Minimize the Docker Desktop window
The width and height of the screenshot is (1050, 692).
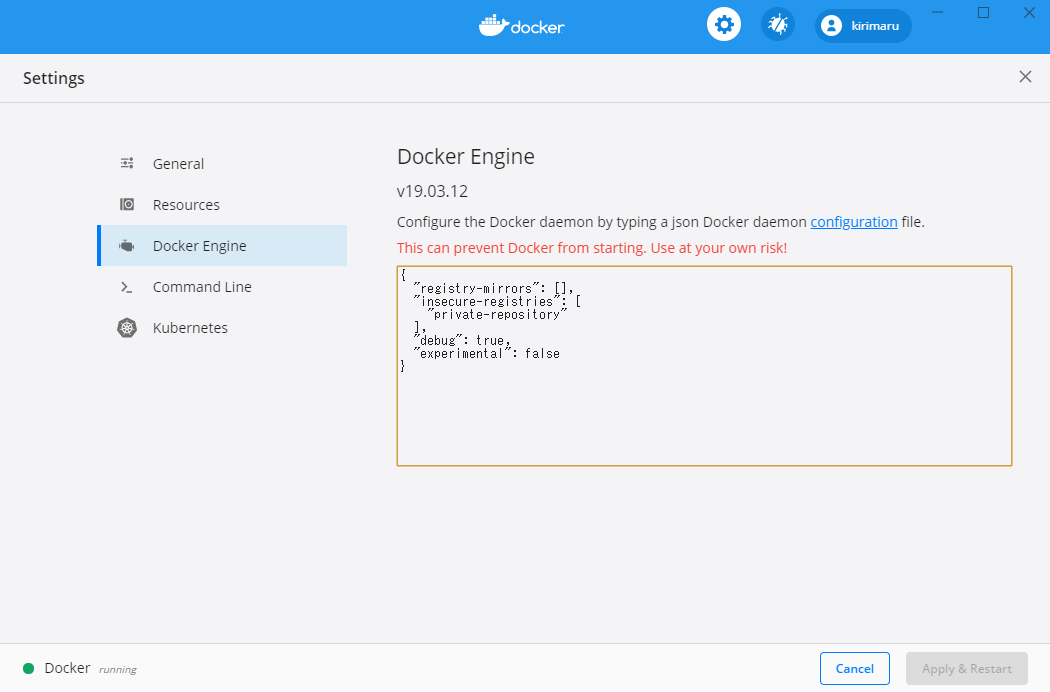click(938, 13)
